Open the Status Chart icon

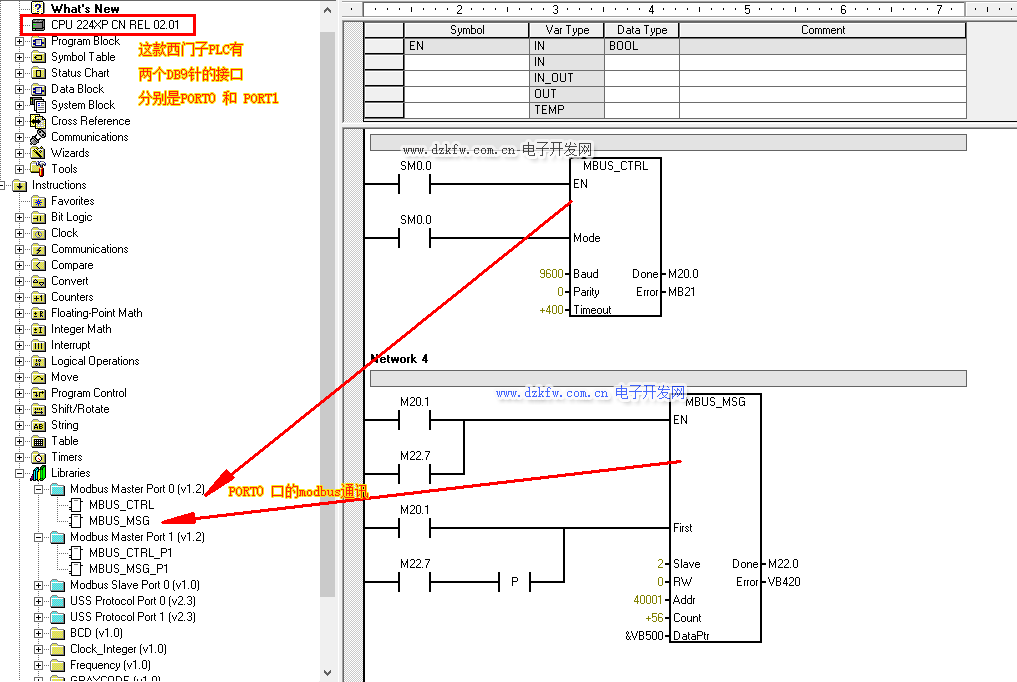pyautogui.click(x=38, y=73)
